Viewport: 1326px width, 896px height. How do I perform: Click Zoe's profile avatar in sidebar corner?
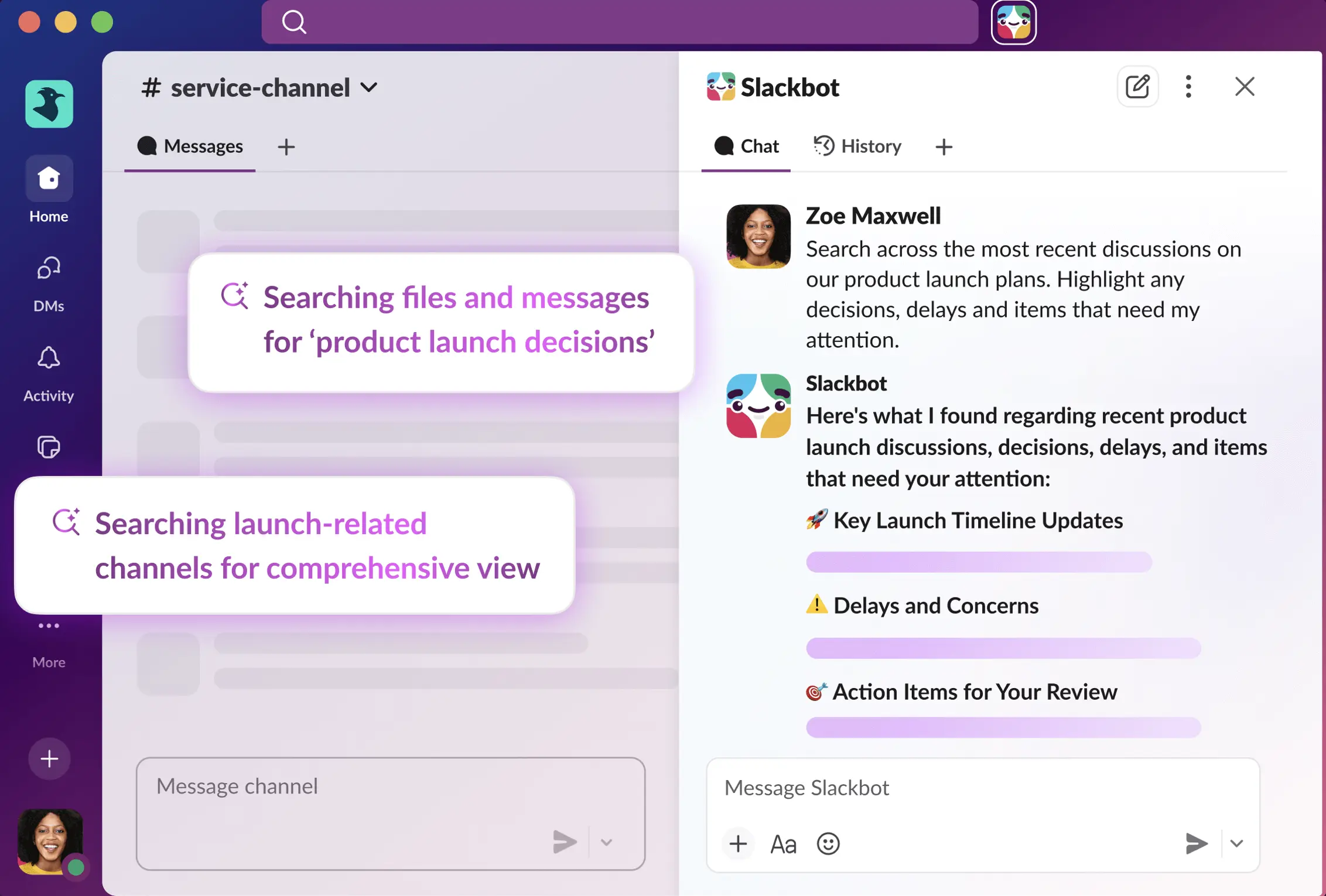coord(50,842)
